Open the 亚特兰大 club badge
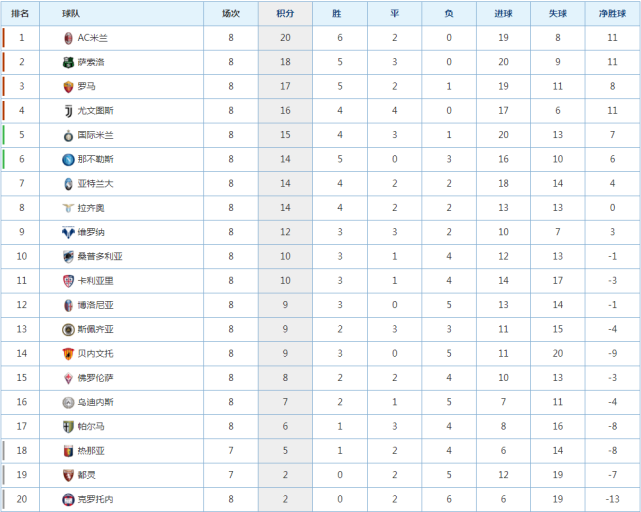Viewport: 641px width, 512px height. click(68, 183)
